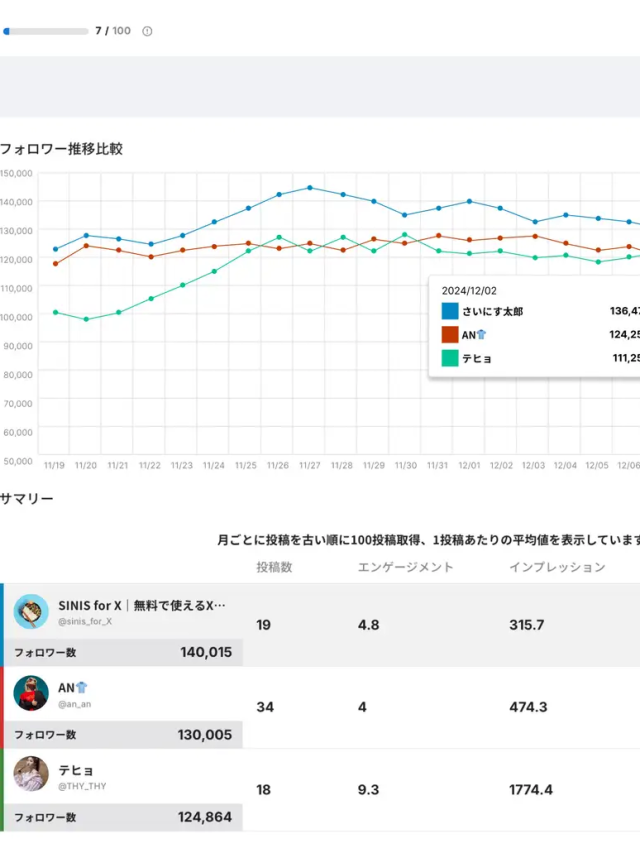The image size is (640, 853).
Task: Click the info icon beside 7 / 100
Action: pos(147,31)
